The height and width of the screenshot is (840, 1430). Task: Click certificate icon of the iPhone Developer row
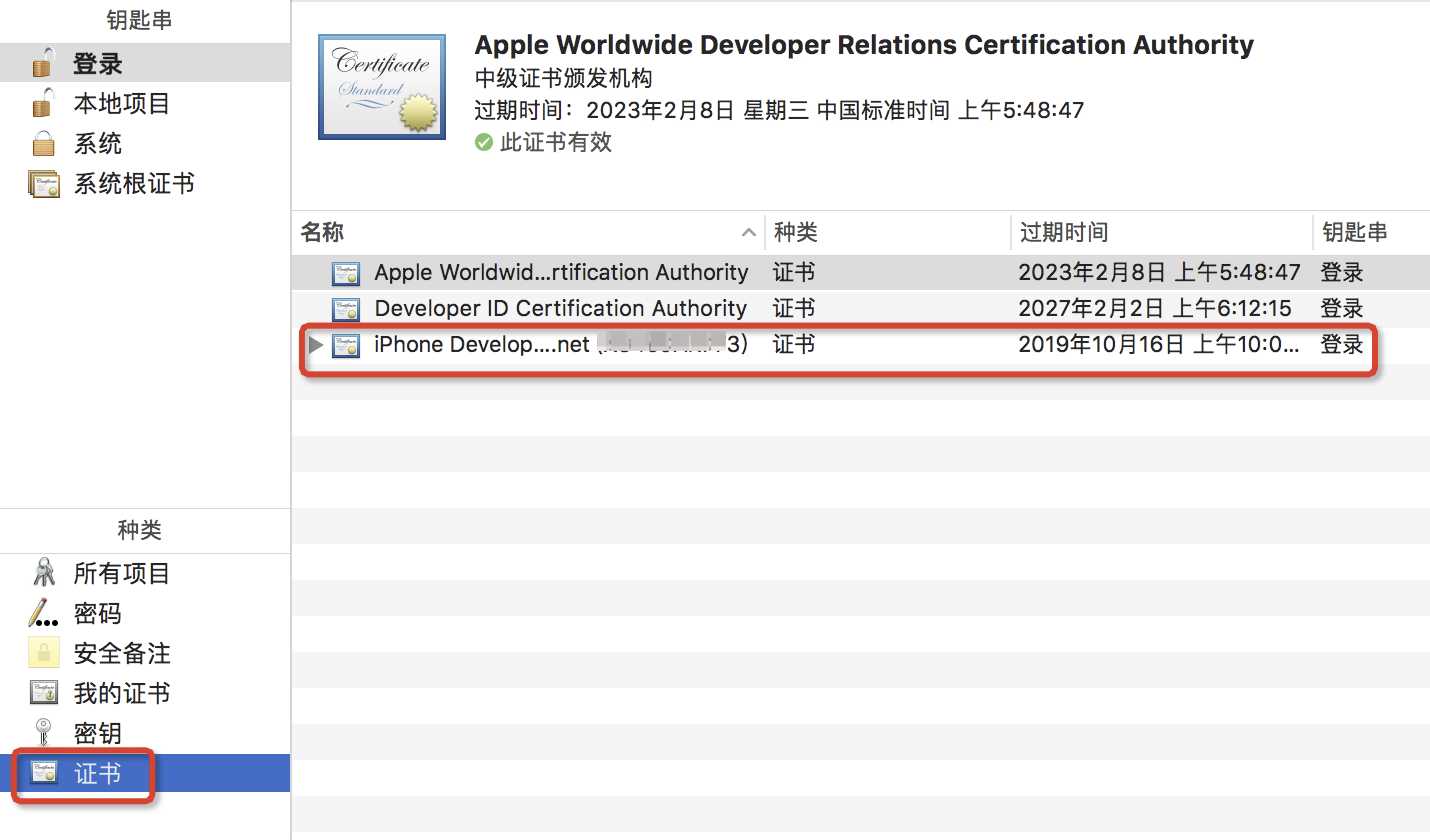coord(346,345)
